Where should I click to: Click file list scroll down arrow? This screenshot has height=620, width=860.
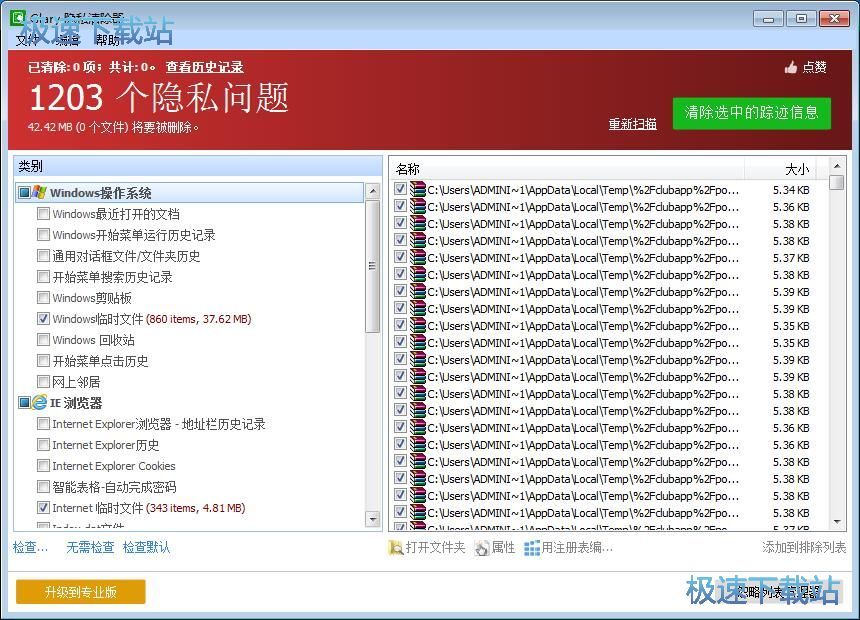[836, 522]
